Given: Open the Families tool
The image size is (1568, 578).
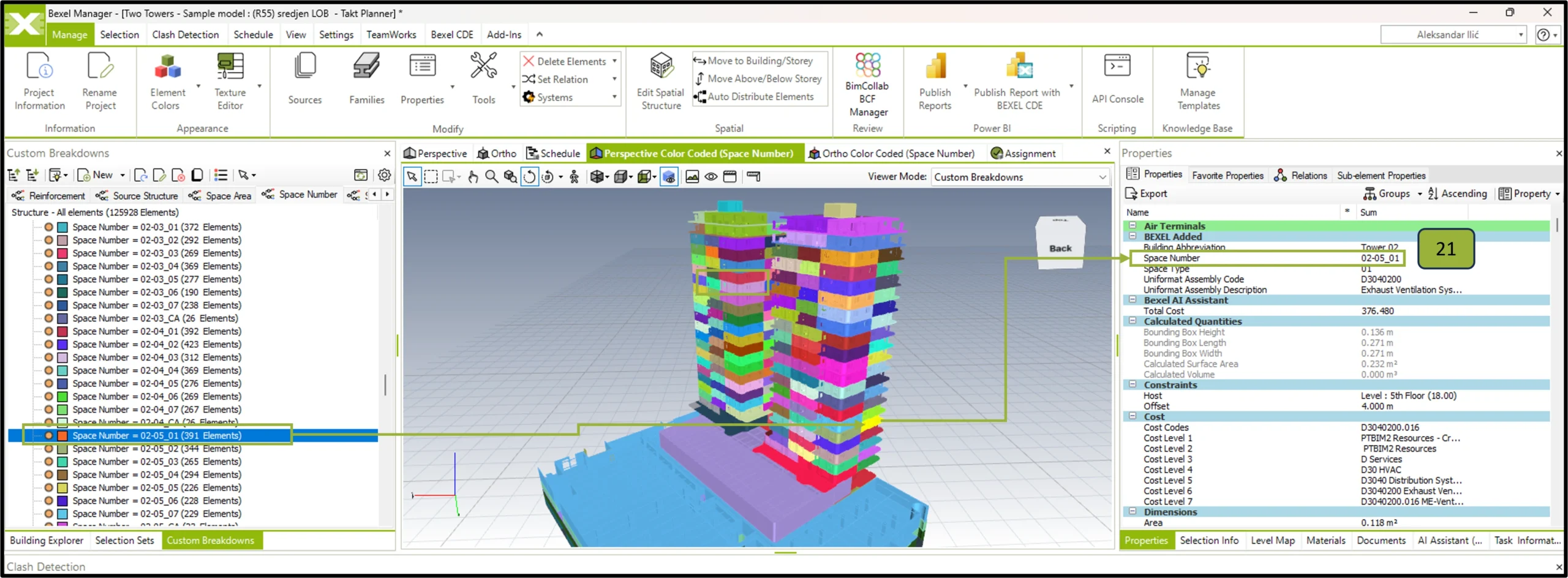Looking at the screenshot, I should 366,78.
